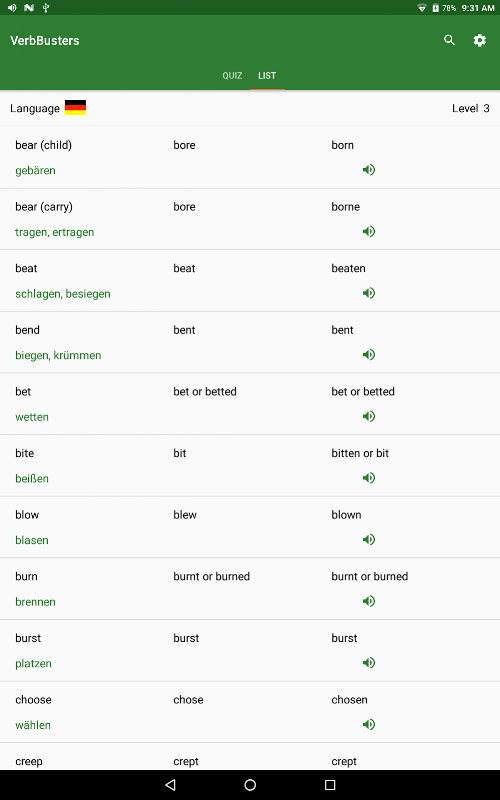Tap the speaker icon for bend

click(369, 355)
